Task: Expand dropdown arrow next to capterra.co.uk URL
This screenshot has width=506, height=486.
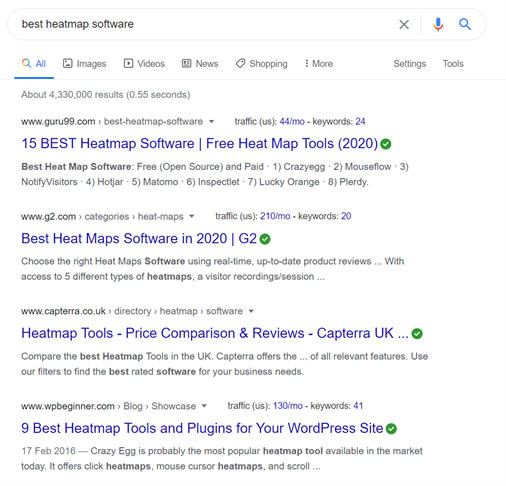Action: [x=251, y=311]
